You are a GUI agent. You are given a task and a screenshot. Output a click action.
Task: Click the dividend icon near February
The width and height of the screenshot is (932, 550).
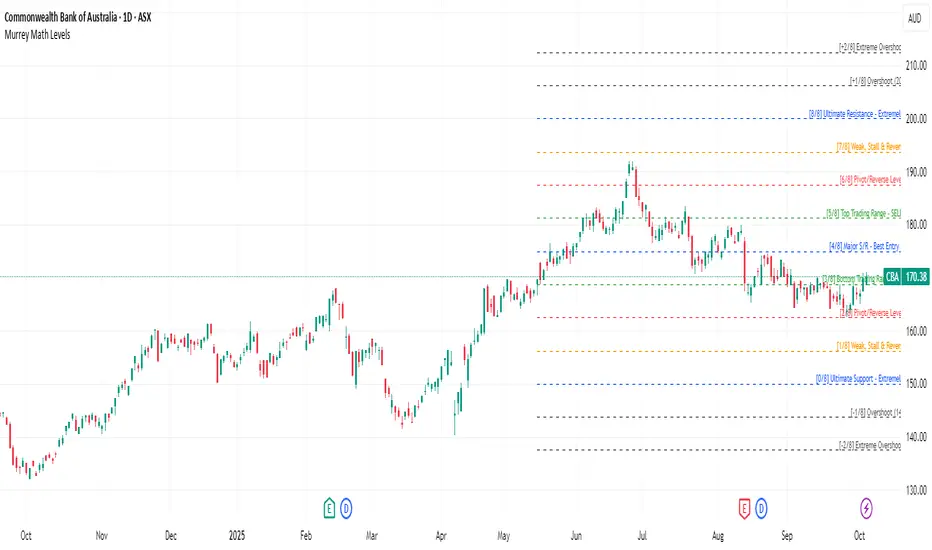[346, 506]
